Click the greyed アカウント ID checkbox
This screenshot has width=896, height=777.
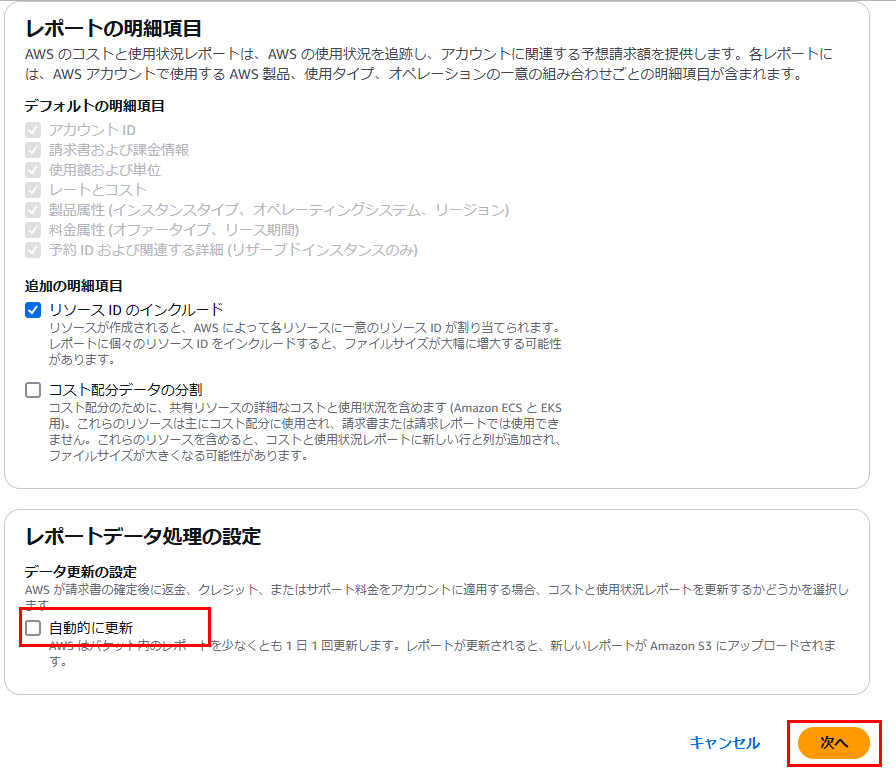(x=33, y=130)
